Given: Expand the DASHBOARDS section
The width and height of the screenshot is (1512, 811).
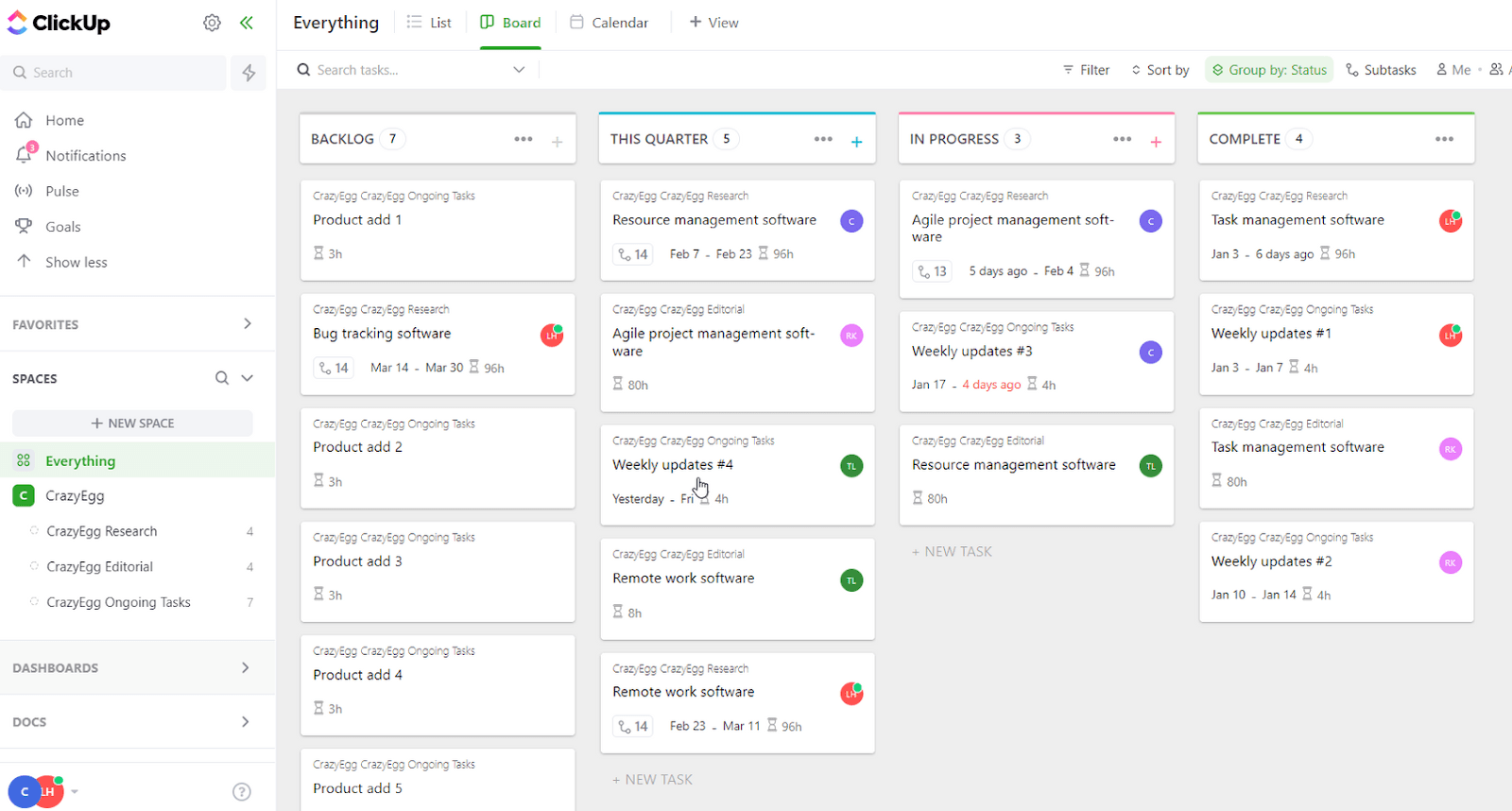Looking at the screenshot, I should coord(246,668).
